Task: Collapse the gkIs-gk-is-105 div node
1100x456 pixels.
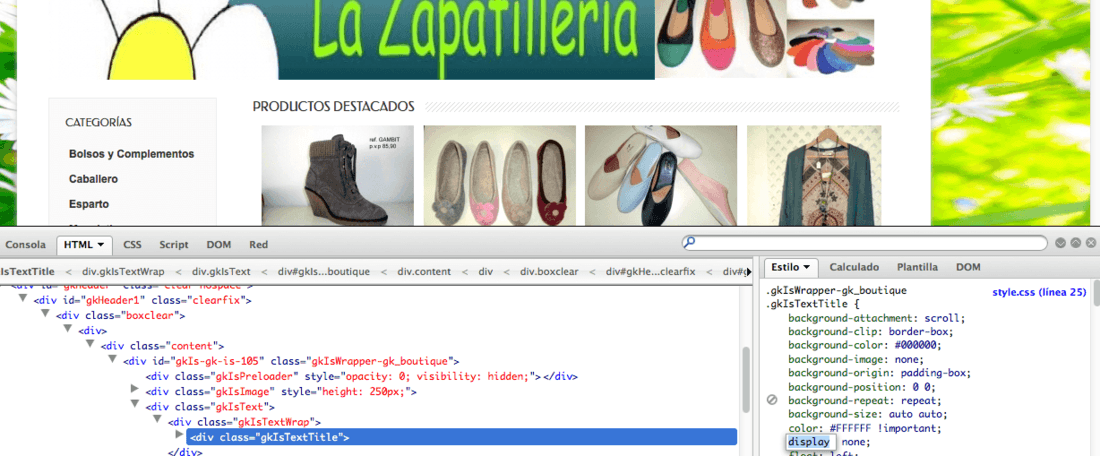Action: click(112, 359)
